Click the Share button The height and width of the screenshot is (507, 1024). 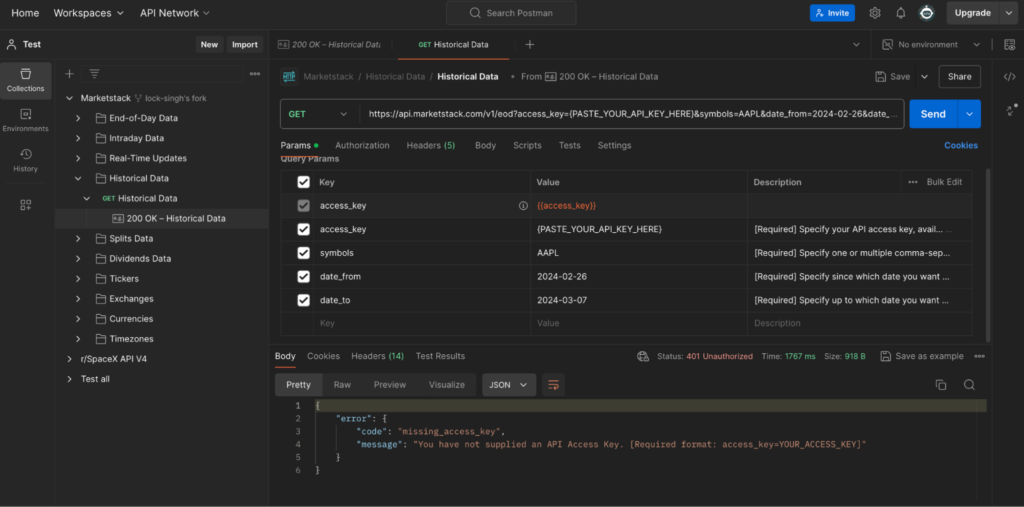(x=959, y=76)
